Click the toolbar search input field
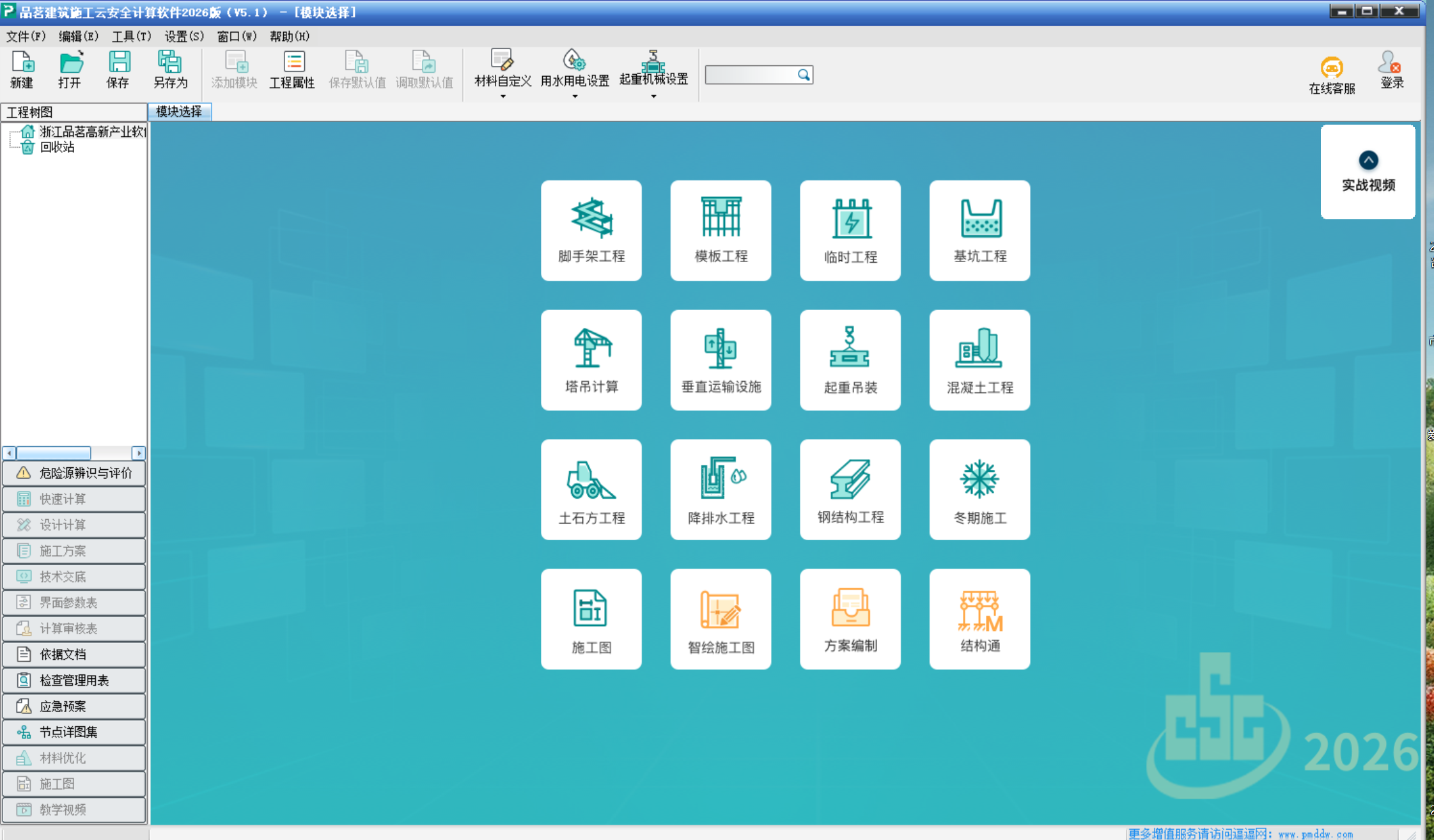Image resolution: width=1434 pixels, height=840 pixels. [750, 75]
